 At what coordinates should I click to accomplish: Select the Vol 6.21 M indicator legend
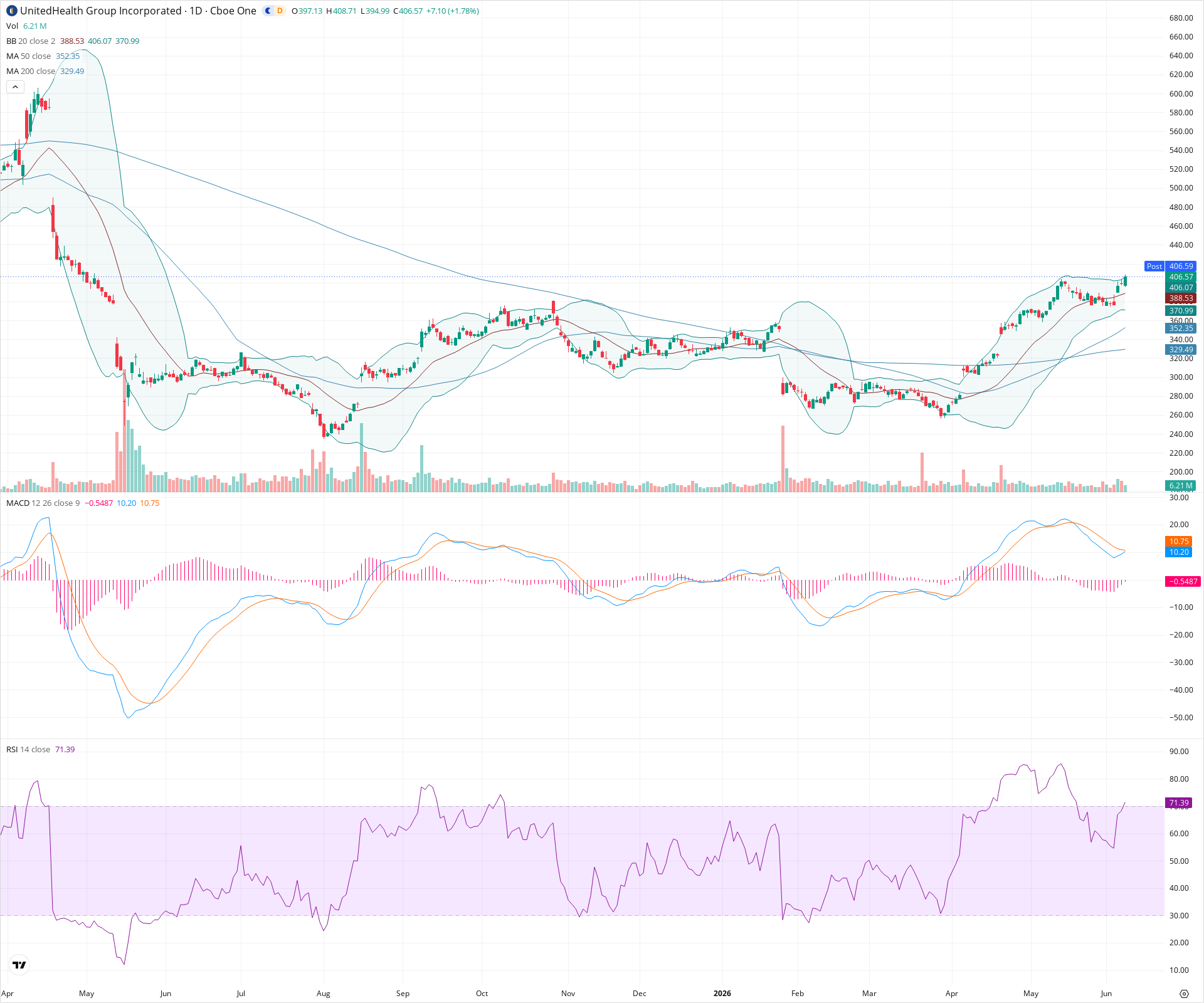point(26,26)
